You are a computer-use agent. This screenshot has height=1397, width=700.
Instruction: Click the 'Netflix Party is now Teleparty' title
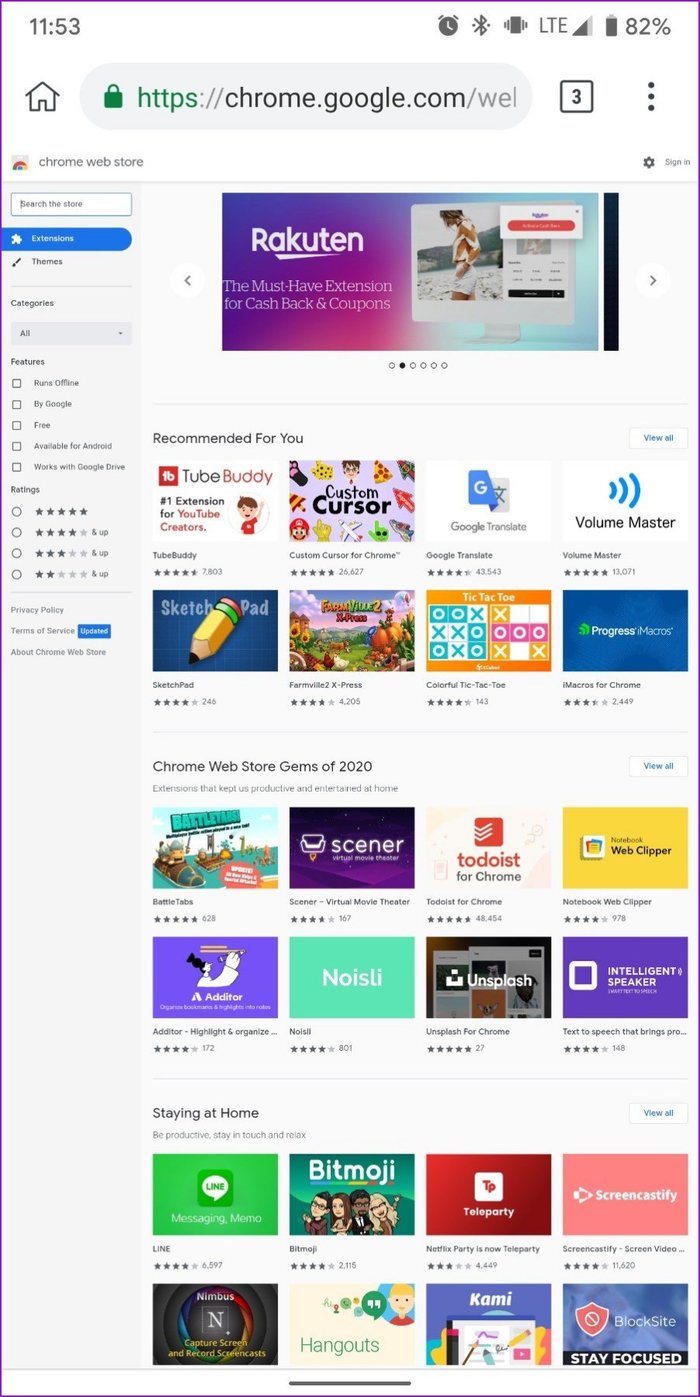(483, 1249)
